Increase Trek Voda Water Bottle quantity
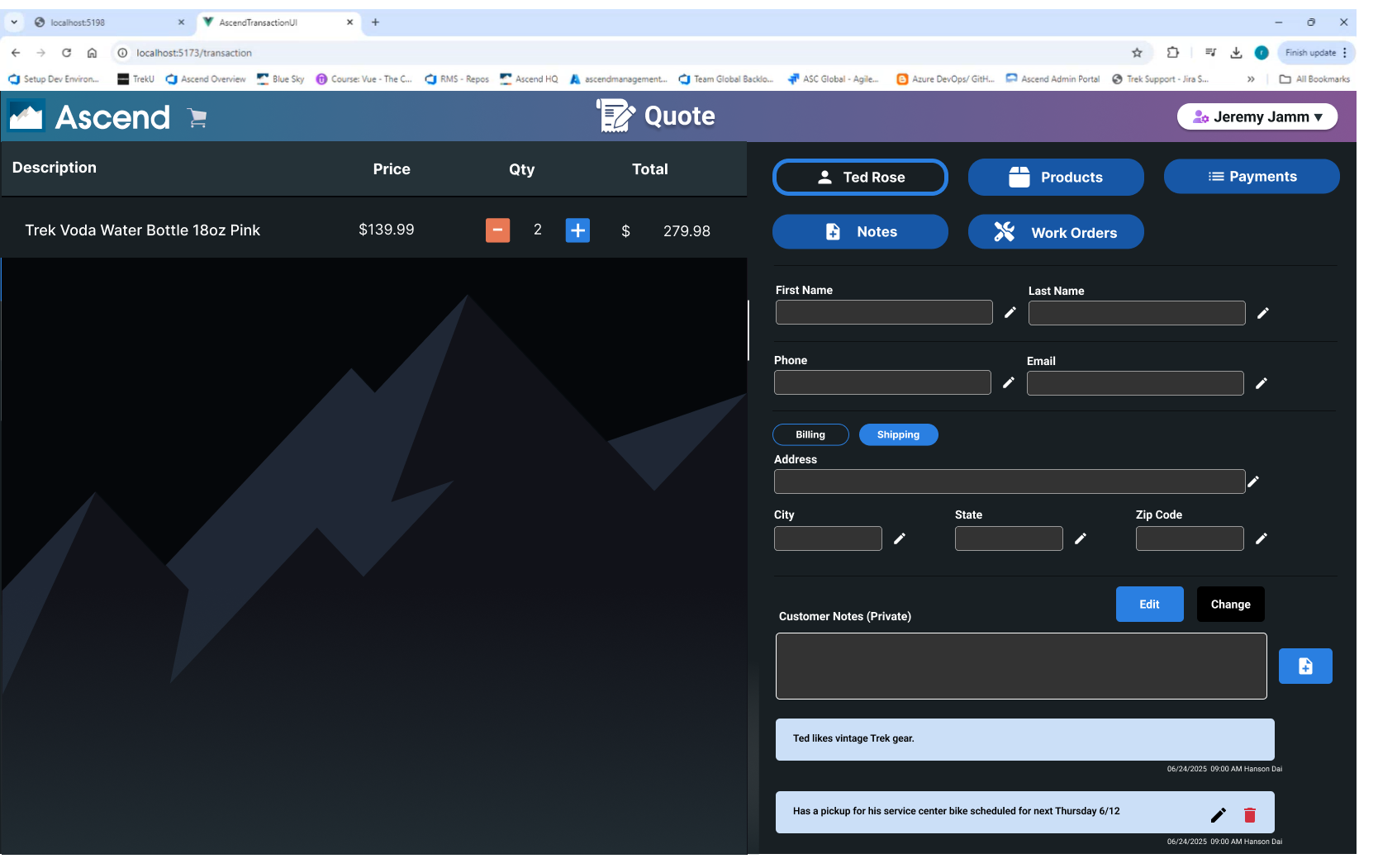Image resolution: width=1378 pixels, height=868 pixels. click(x=577, y=230)
